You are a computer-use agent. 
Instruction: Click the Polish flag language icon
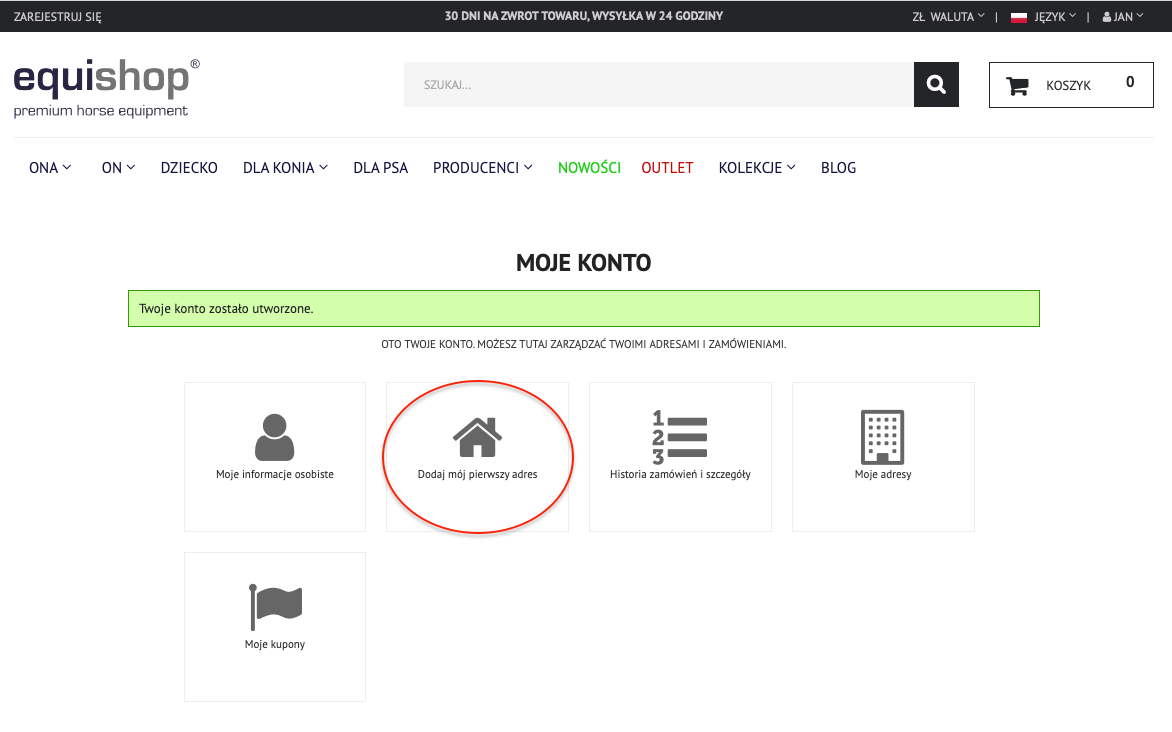click(1019, 17)
